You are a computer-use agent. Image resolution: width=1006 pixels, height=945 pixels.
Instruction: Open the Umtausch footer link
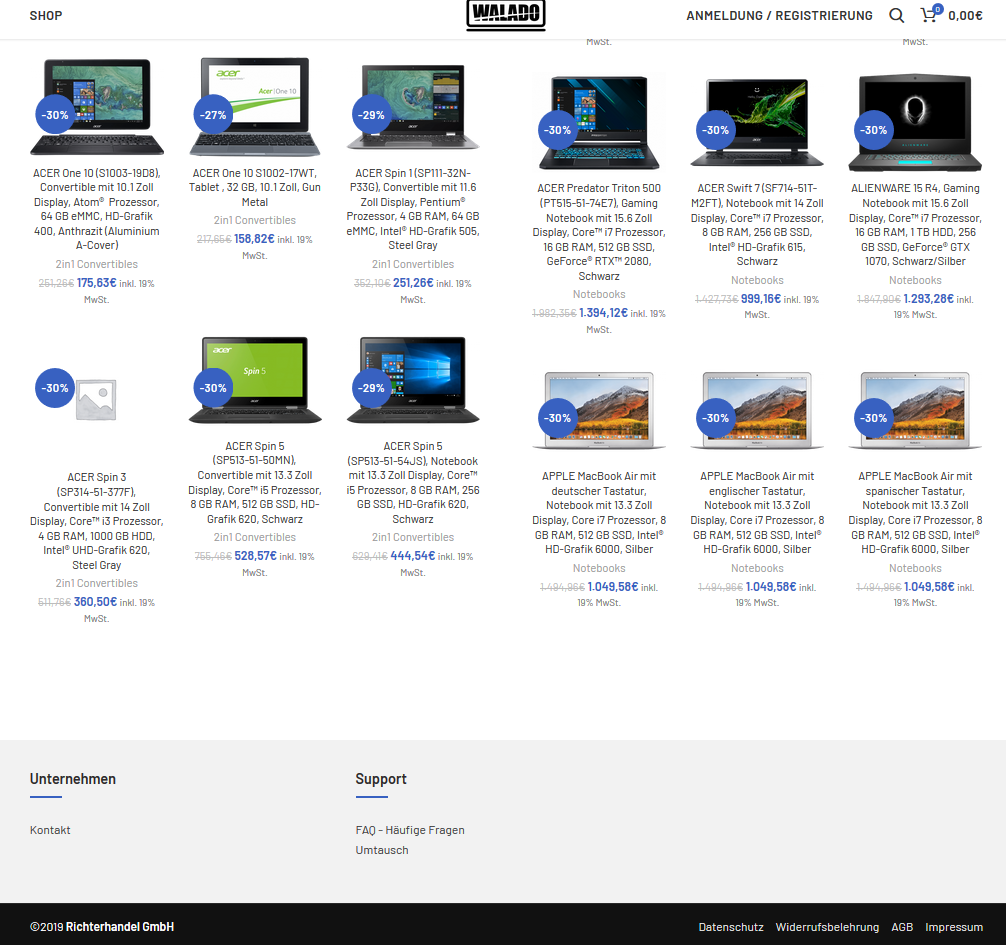(x=382, y=850)
